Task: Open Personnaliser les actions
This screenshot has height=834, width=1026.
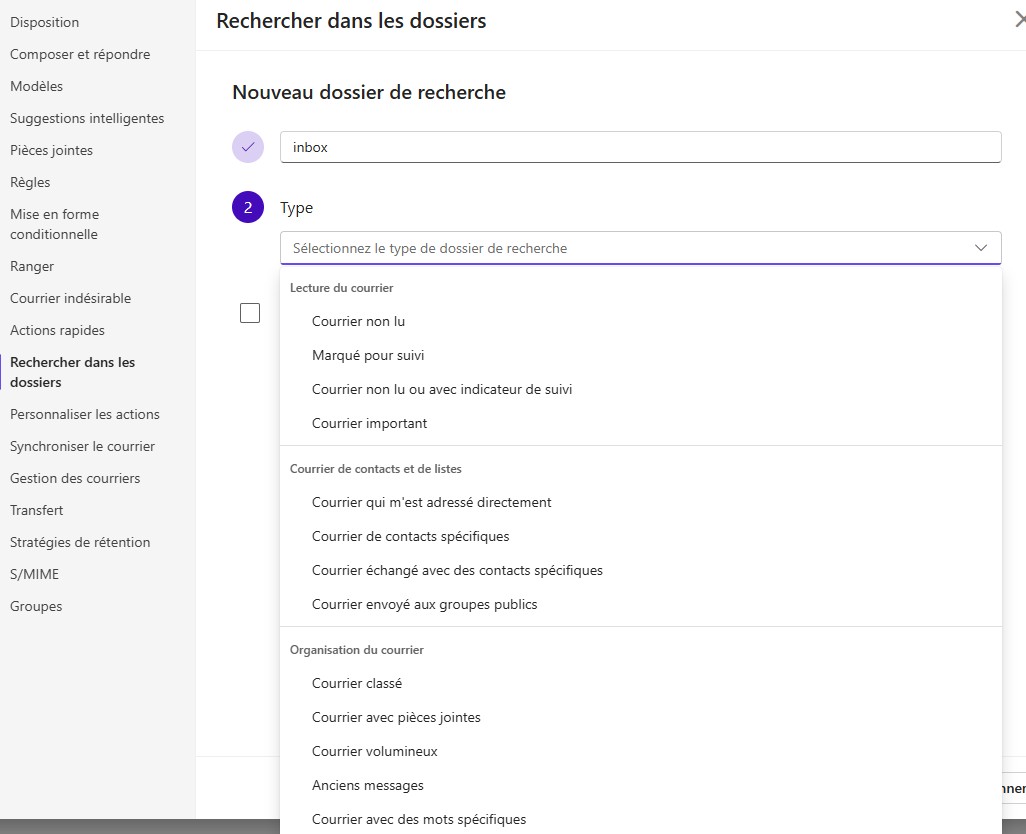Action: click(x=85, y=414)
